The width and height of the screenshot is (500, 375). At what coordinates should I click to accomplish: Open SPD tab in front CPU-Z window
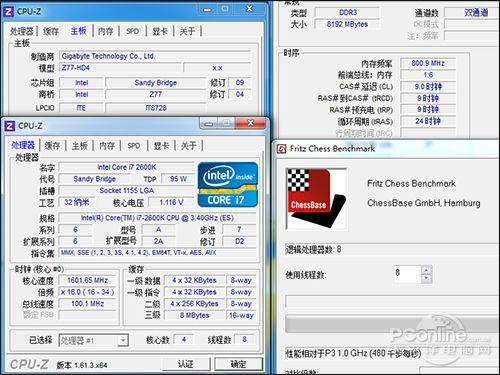(x=134, y=146)
